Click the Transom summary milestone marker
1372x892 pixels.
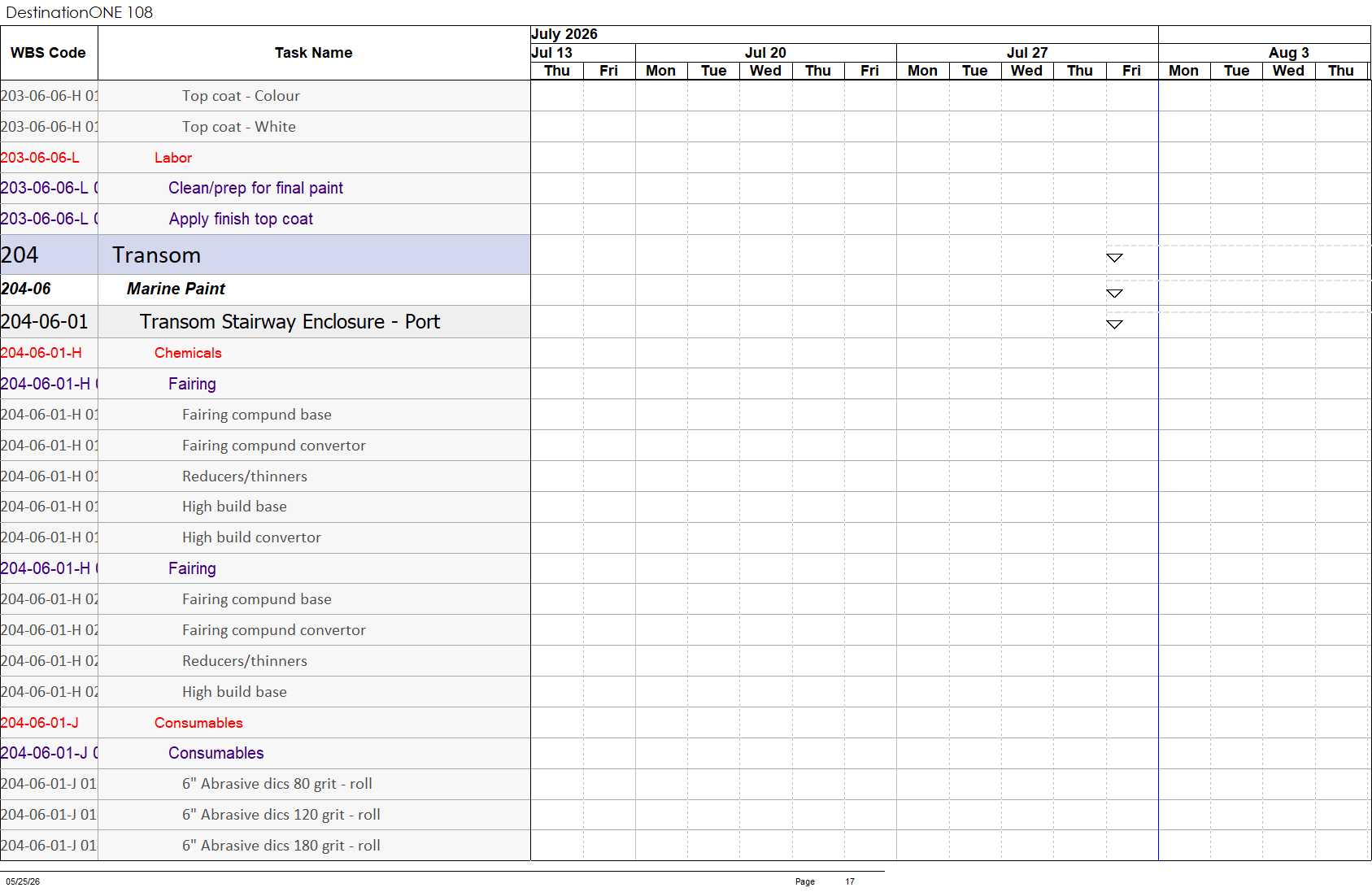(x=1114, y=258)
